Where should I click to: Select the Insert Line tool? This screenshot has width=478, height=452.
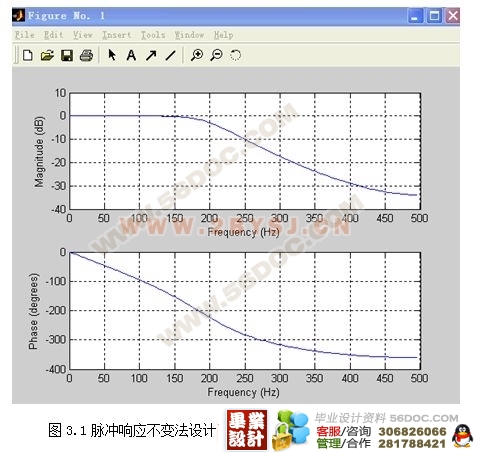pyautogui.click(x=170, y=55)
